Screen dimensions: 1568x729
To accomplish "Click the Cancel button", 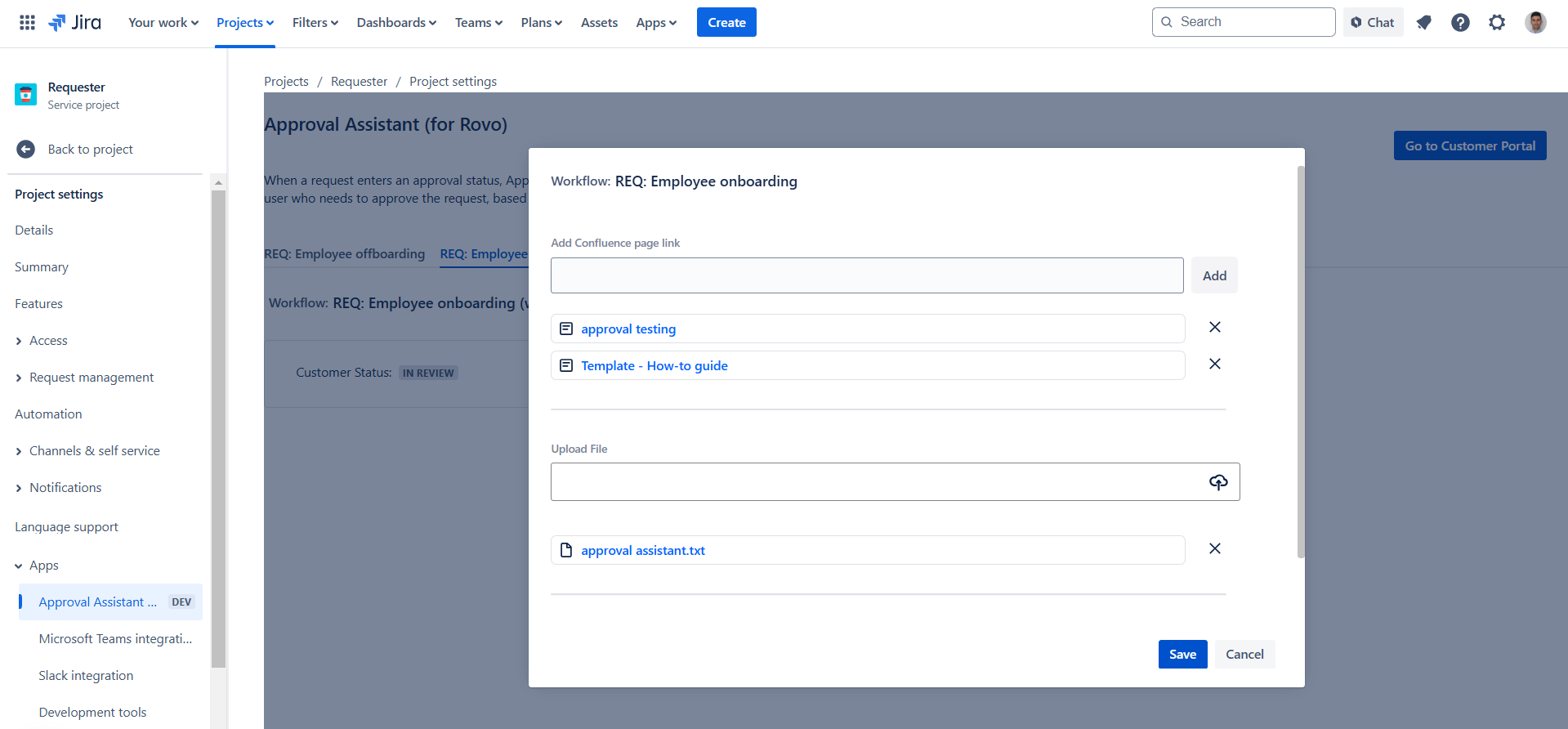I will coord(1244,654).
